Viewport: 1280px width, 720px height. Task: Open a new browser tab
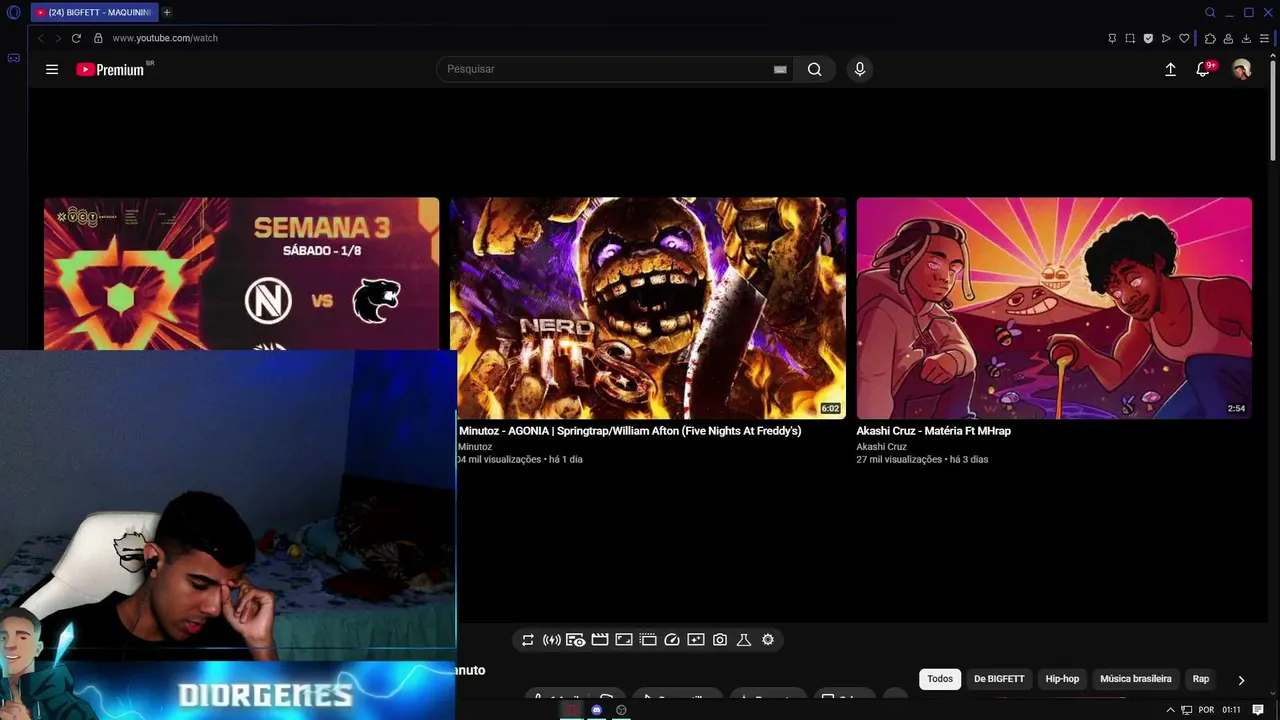[x=167, y=12]
